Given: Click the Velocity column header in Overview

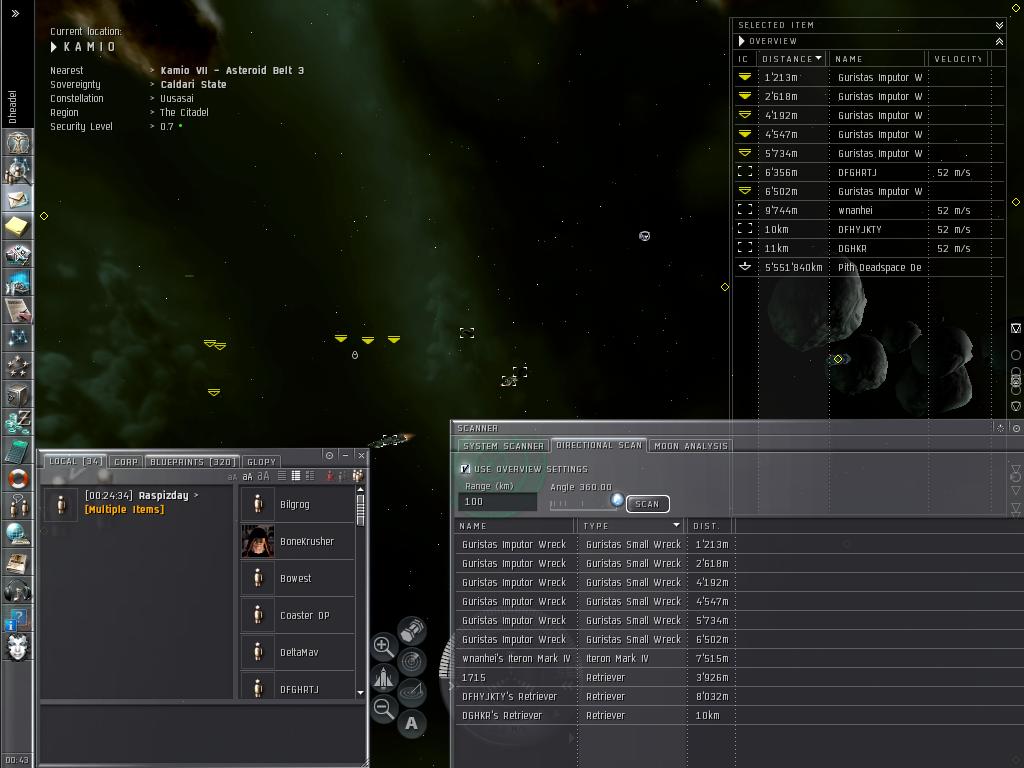Looking at the screenshot, I should pyautogui.click(x=958, y=59).
